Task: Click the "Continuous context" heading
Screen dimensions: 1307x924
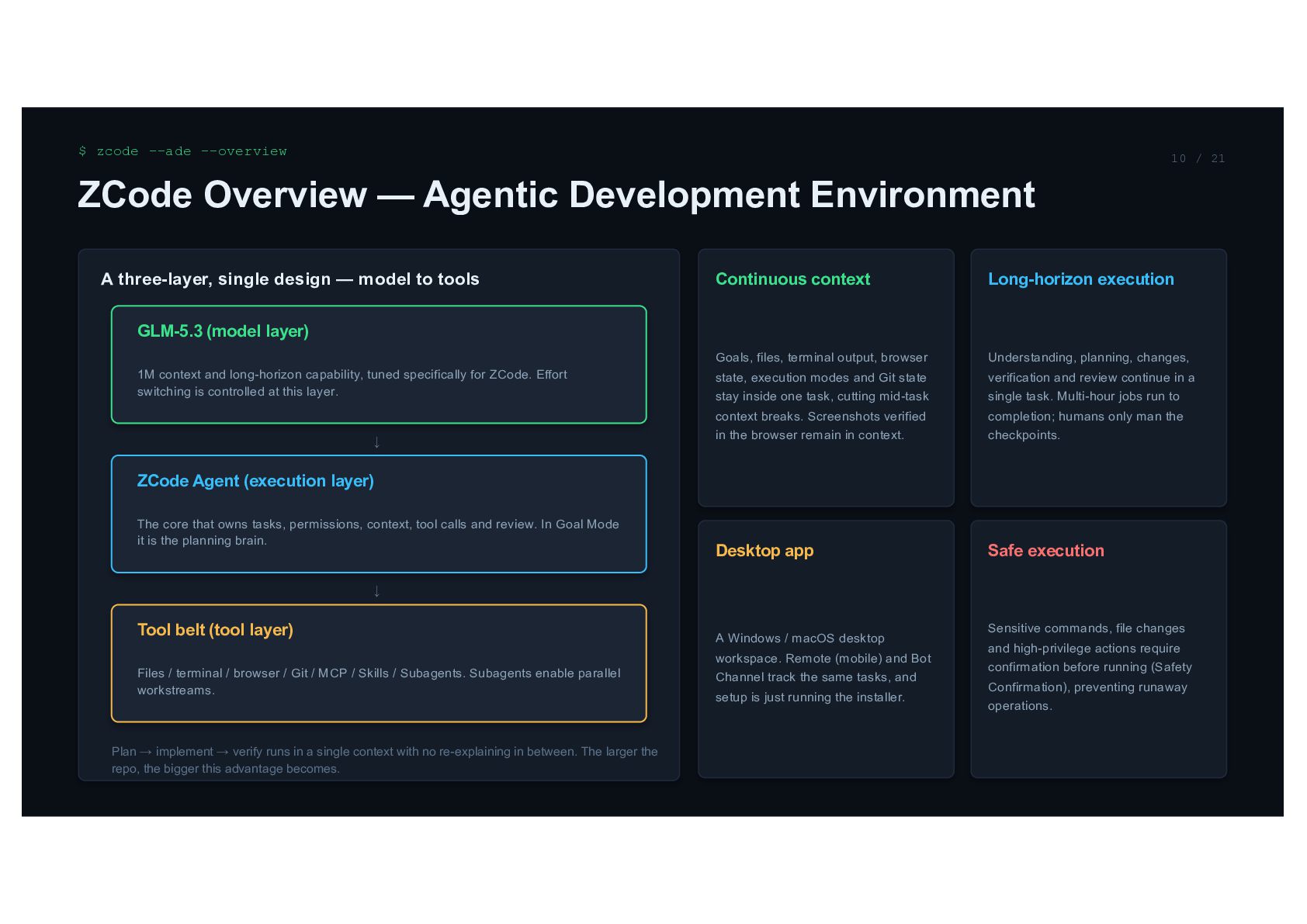Action: tap(792, 279)
